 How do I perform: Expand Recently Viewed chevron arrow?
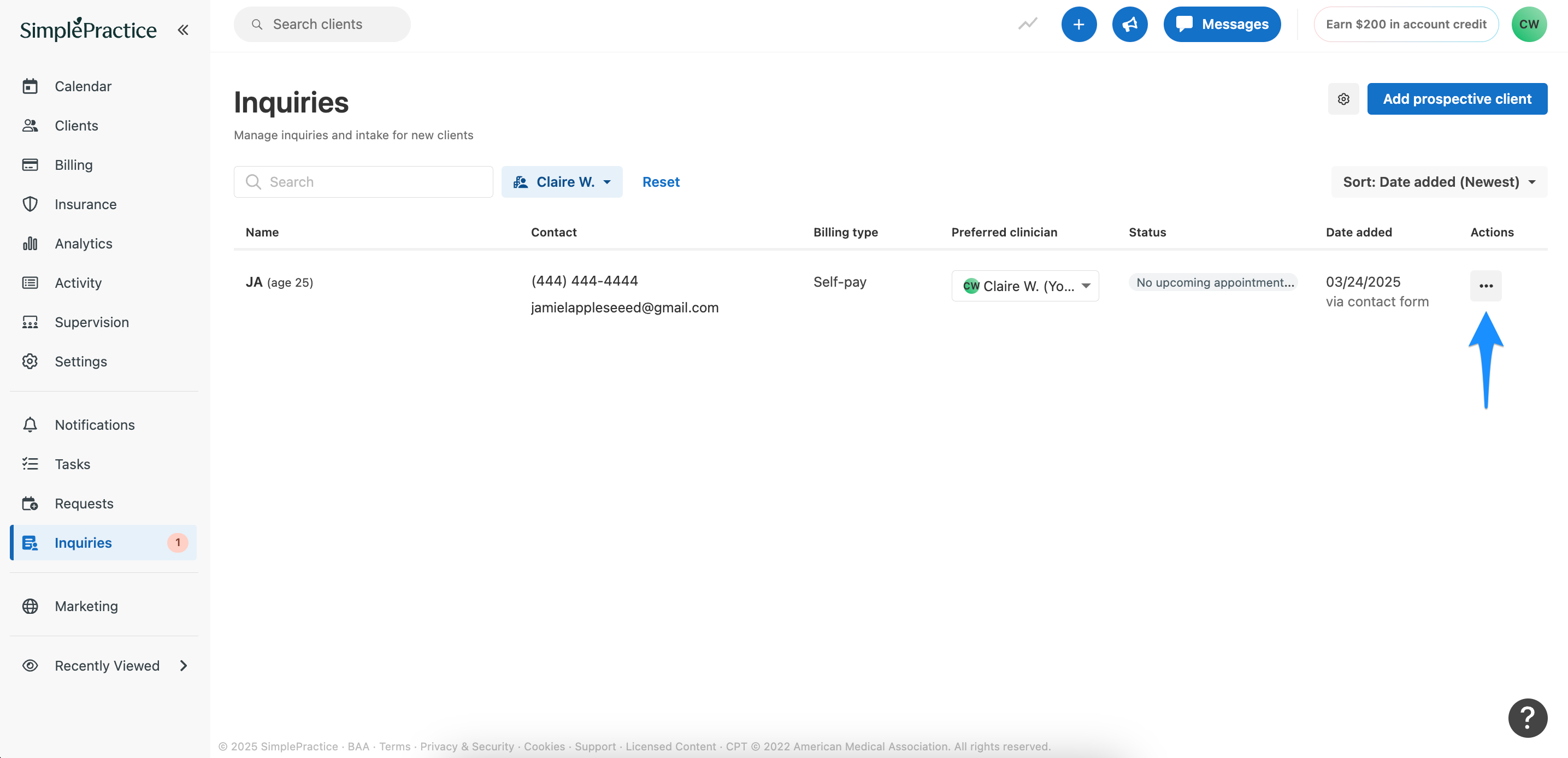coord(183,666)
